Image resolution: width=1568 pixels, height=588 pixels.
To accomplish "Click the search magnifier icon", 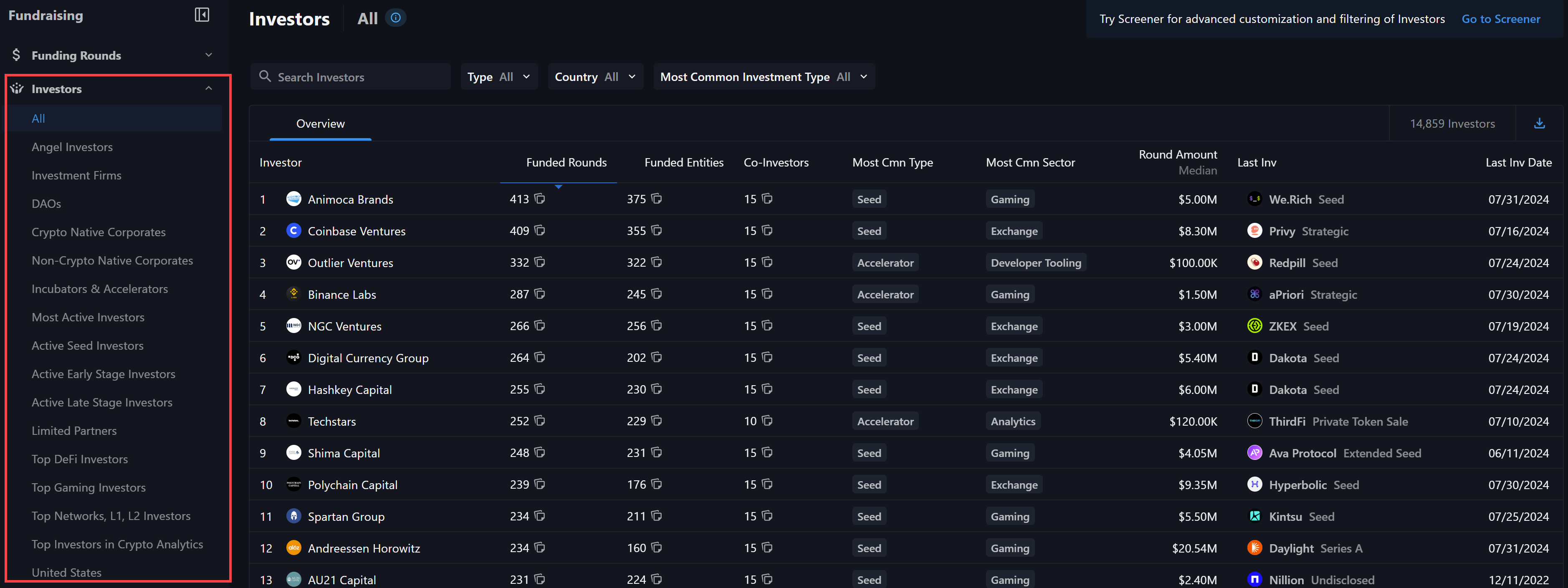I will [265, 76].
